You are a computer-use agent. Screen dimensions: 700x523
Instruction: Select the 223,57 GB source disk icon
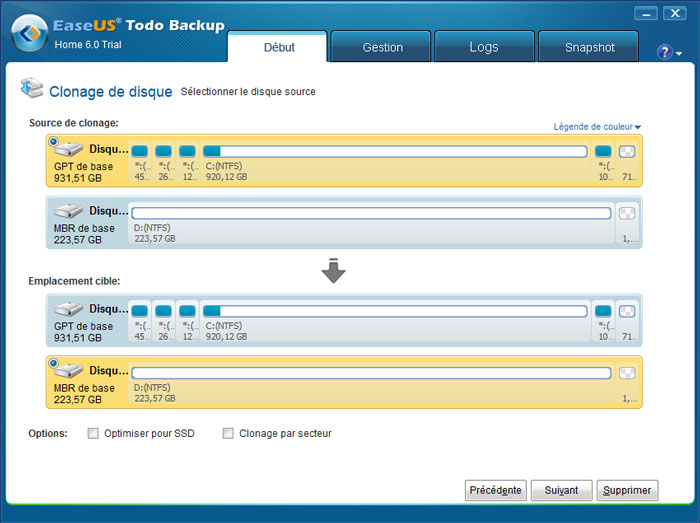[68, 211]
